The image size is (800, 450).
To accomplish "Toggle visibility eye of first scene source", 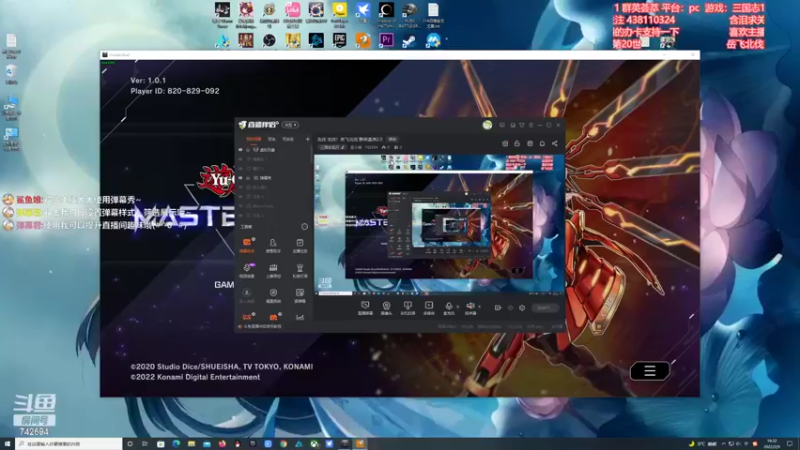I will 240,150.
